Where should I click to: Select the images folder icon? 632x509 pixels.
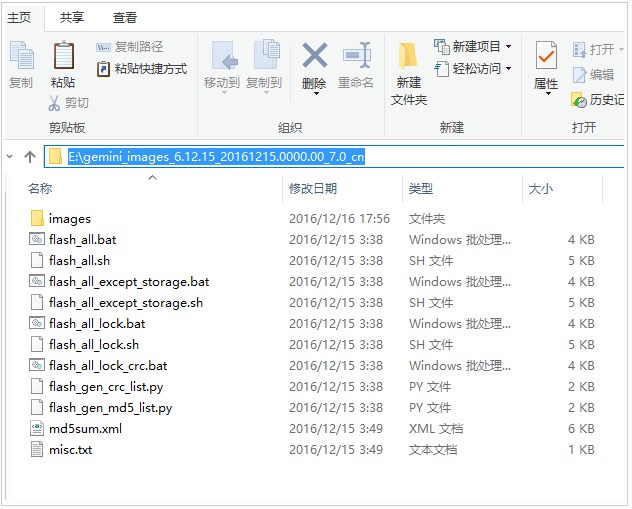[x=37, y=218]
